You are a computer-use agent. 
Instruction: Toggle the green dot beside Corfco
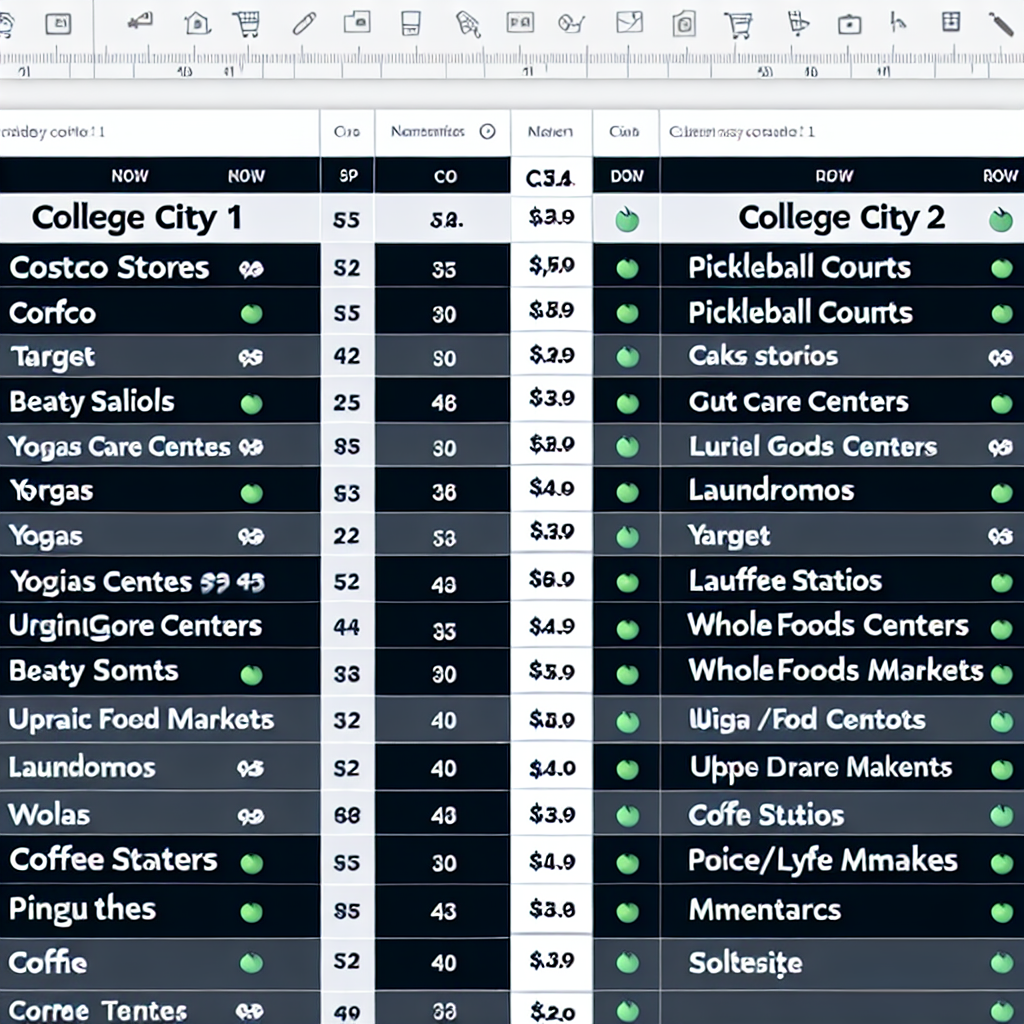[251, 314]
